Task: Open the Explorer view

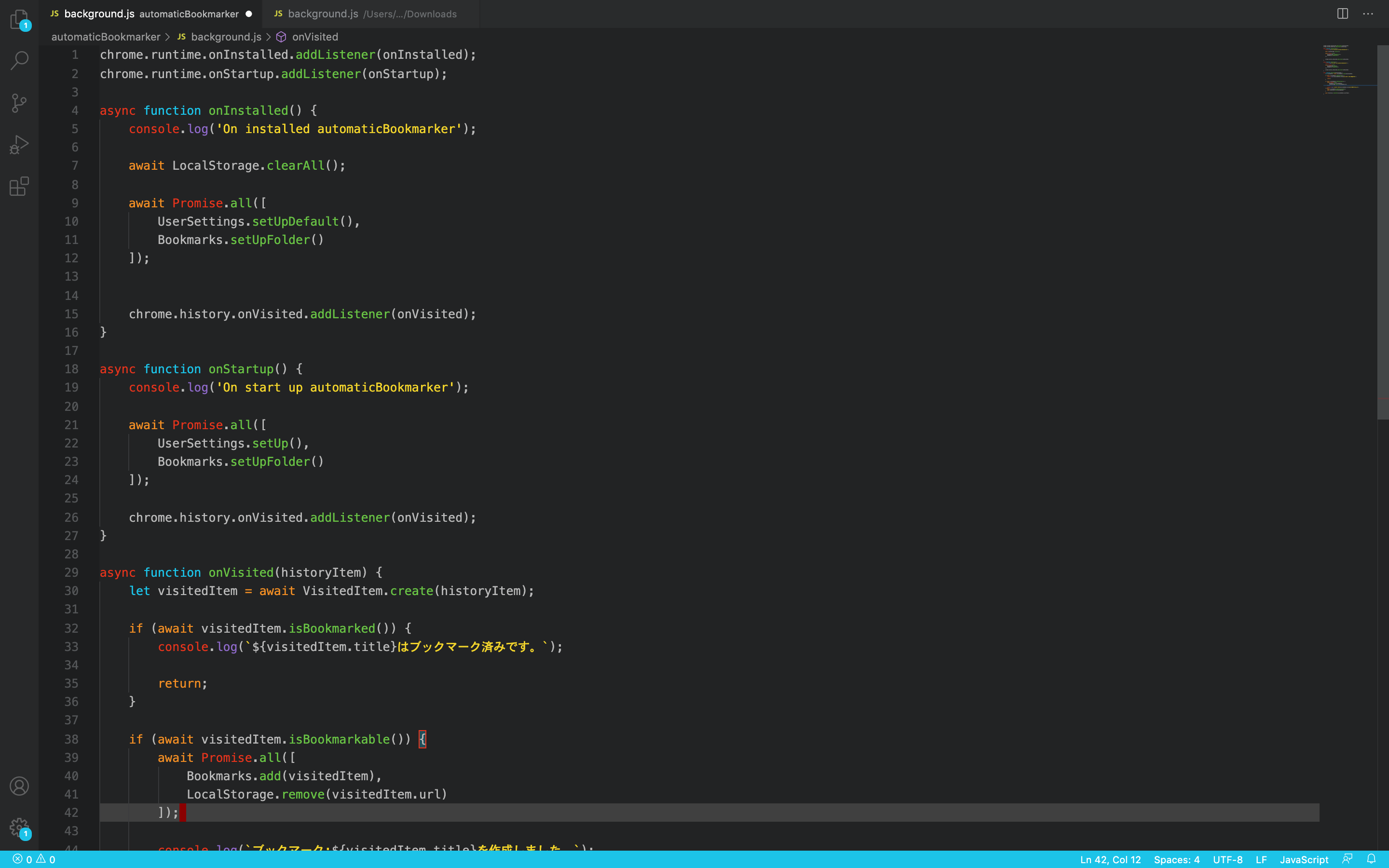Action: tap(19, 19)
